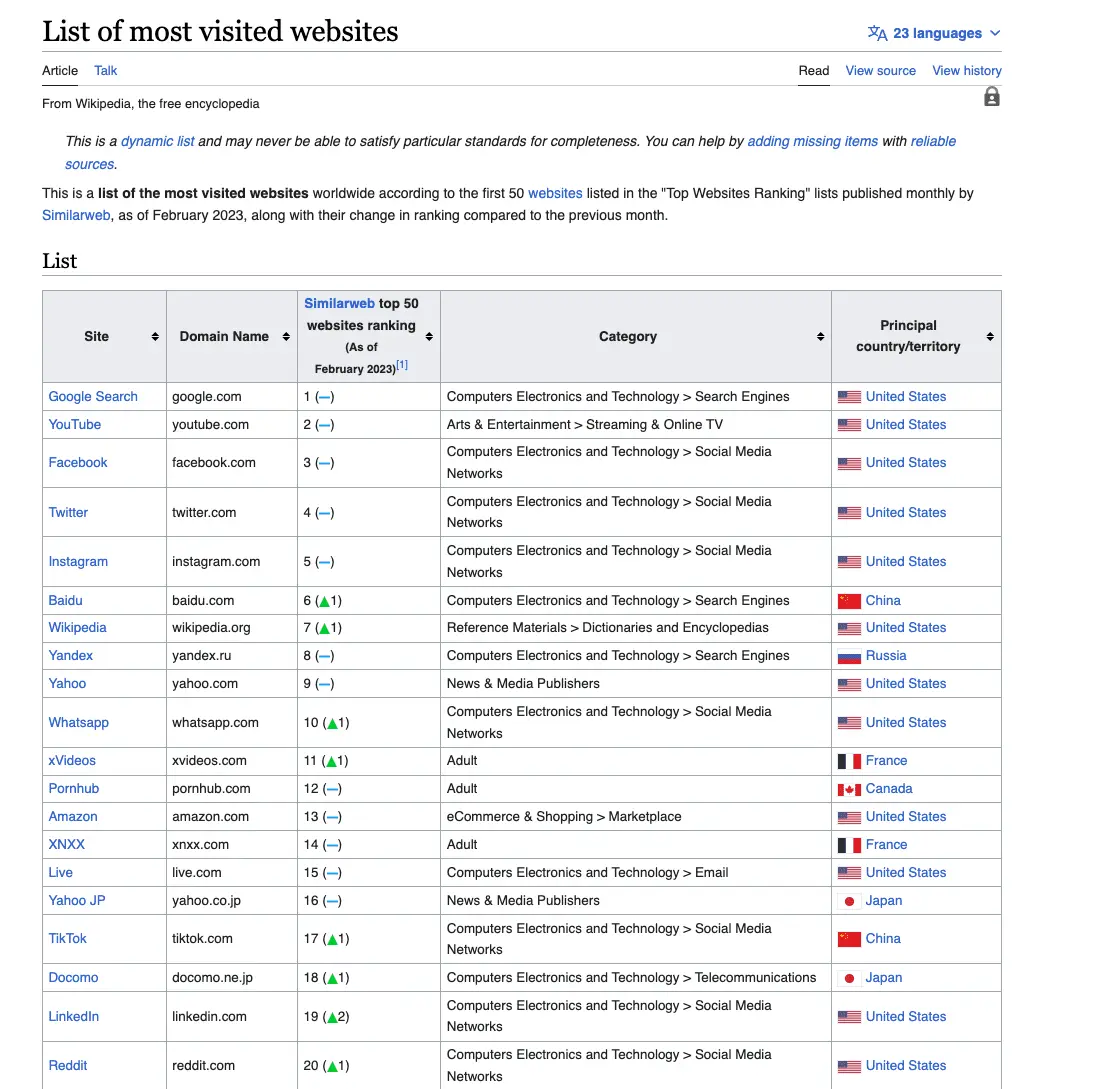
Task: Follow the 'adding missing items' link
Action: point(812,141)
